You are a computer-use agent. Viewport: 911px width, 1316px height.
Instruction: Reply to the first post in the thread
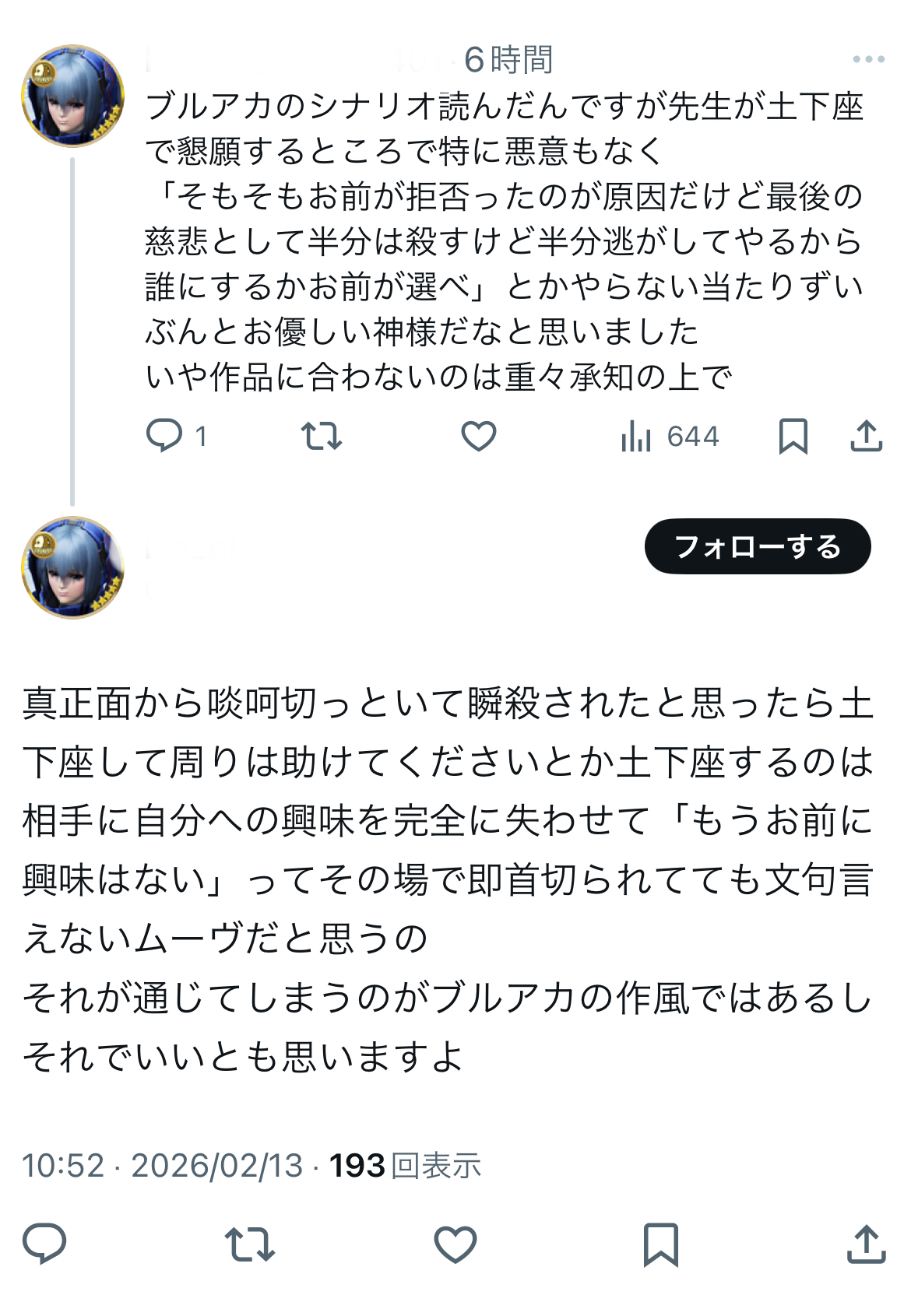pos(164,435)
